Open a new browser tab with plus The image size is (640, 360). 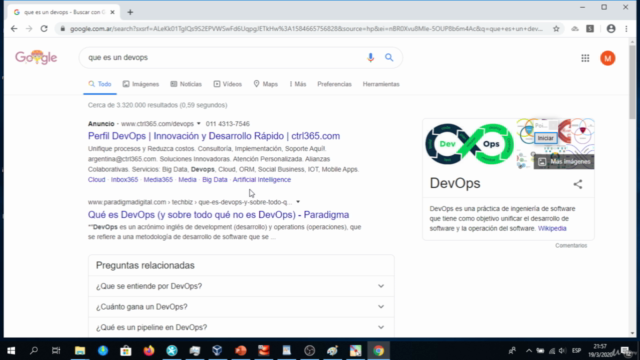[130, 12]
